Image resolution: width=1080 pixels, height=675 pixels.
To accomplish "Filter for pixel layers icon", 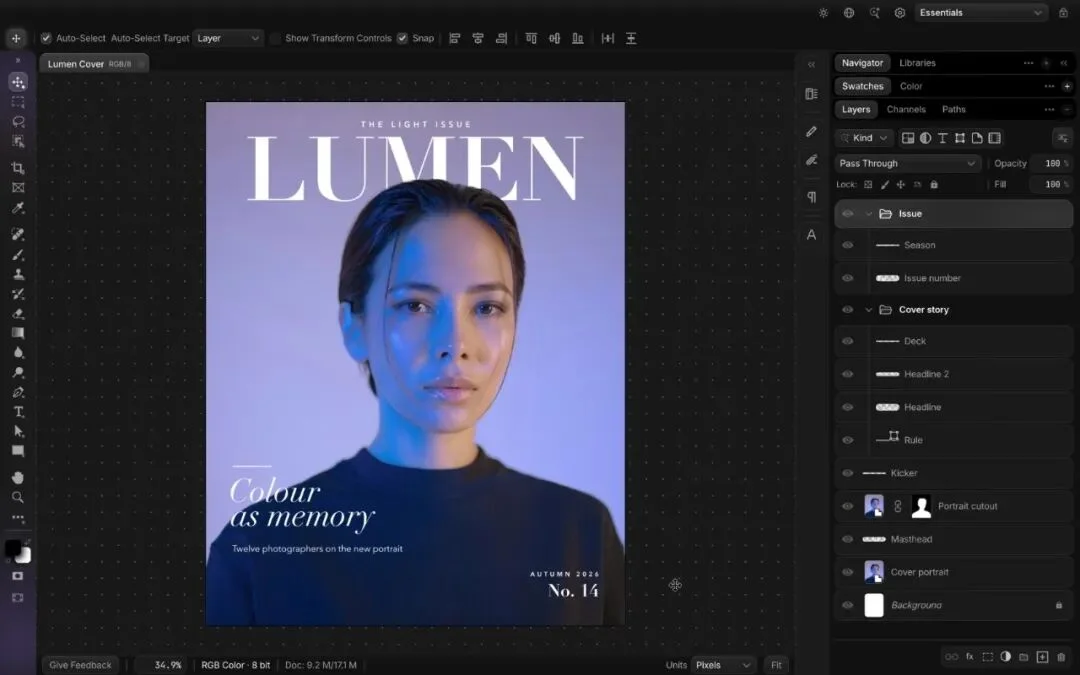I will (x=908, y=138).
